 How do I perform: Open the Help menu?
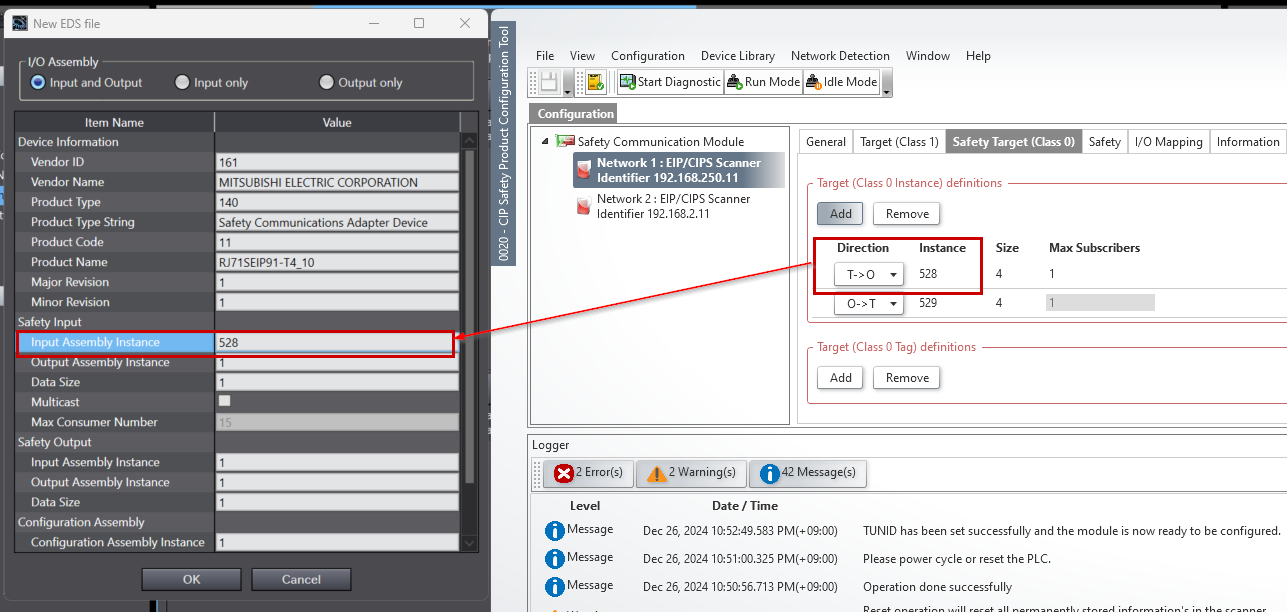pos(978,56)
